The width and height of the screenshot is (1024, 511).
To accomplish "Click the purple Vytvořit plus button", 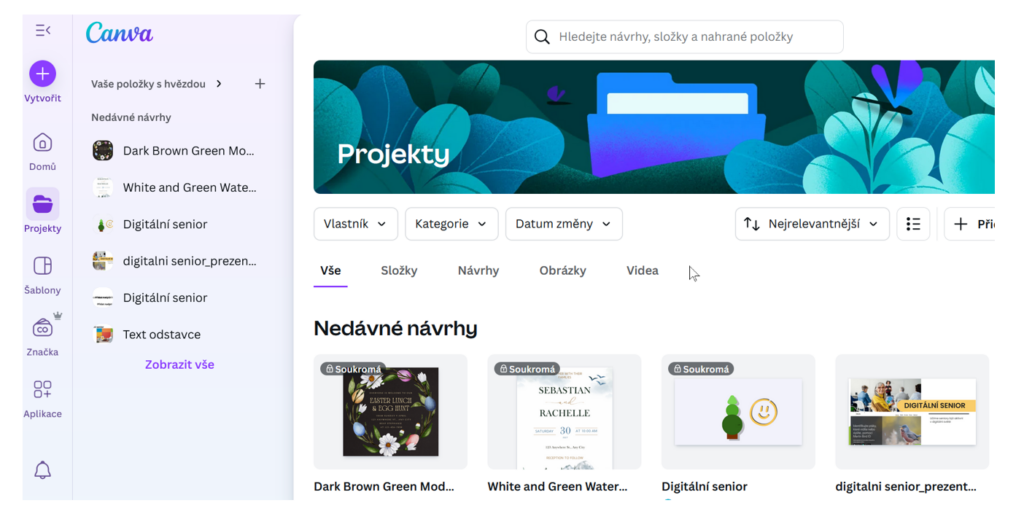I will click(x=42, y=74).
